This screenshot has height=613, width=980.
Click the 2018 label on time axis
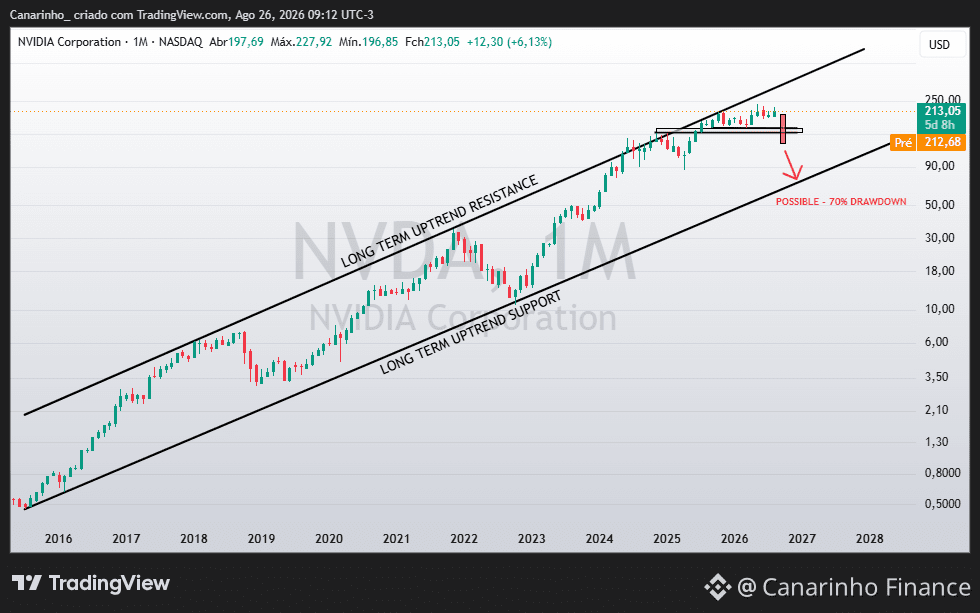pos(194,539)
